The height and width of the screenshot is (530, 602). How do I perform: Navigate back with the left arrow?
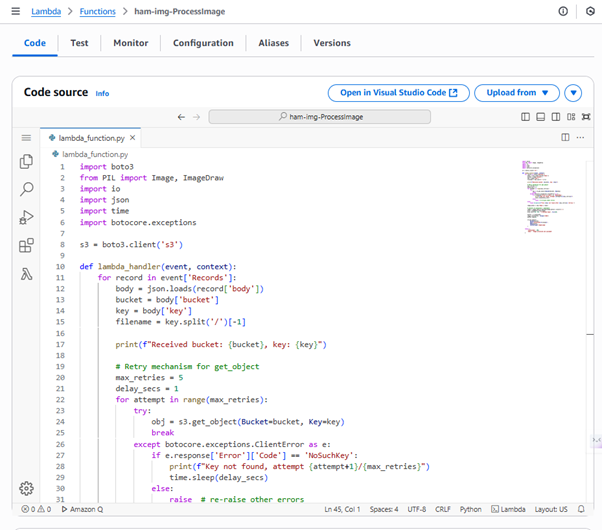pyautogui.click(x=181, y=117)
